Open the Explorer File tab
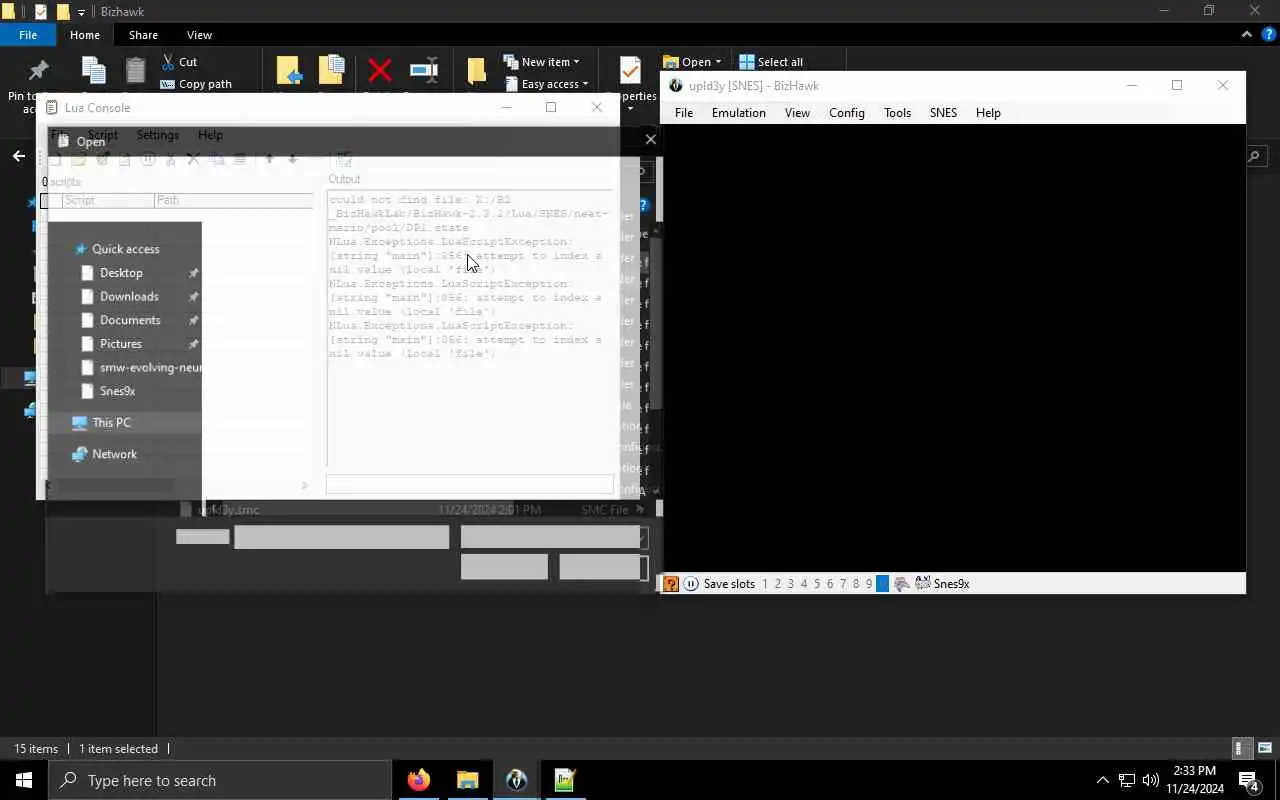 tap(28, 35)
